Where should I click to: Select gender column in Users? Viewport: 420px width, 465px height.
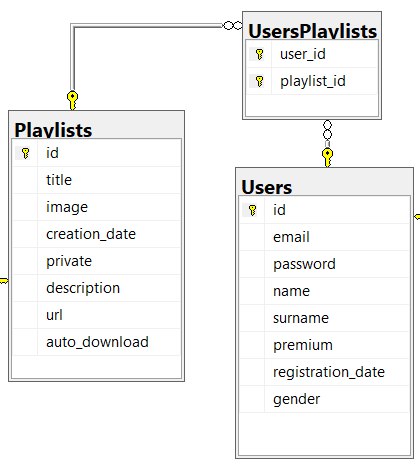pyautogui.click(x=324, y=399)
